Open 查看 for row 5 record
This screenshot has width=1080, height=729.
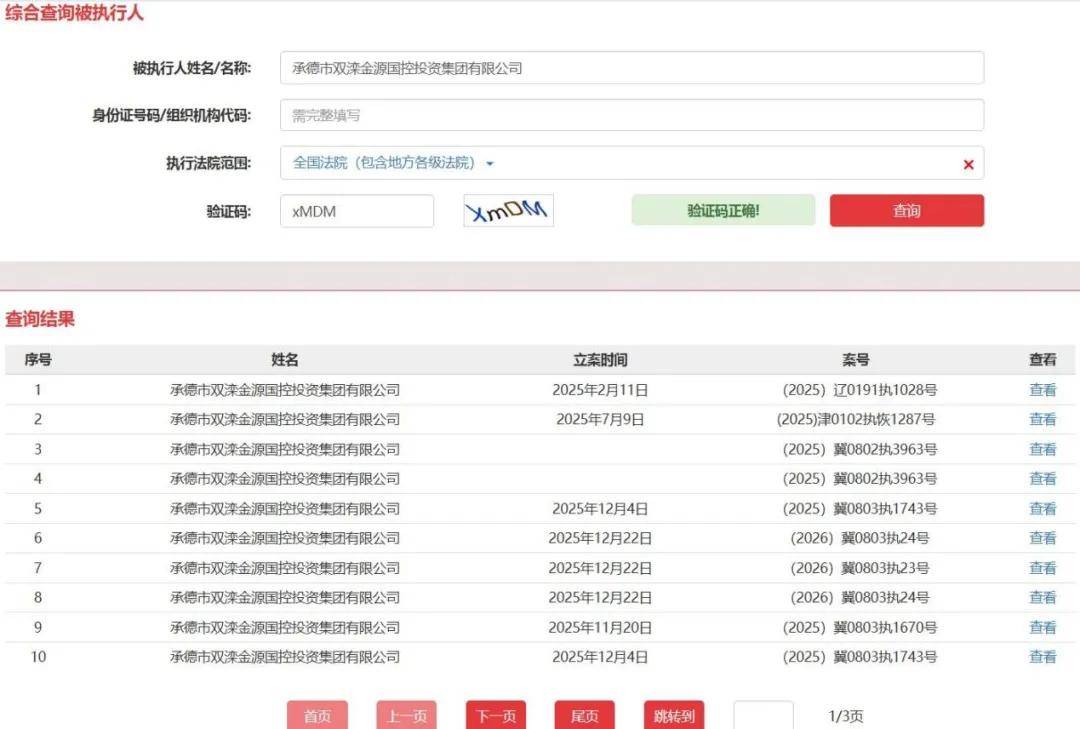click(x=1042, y=509)
